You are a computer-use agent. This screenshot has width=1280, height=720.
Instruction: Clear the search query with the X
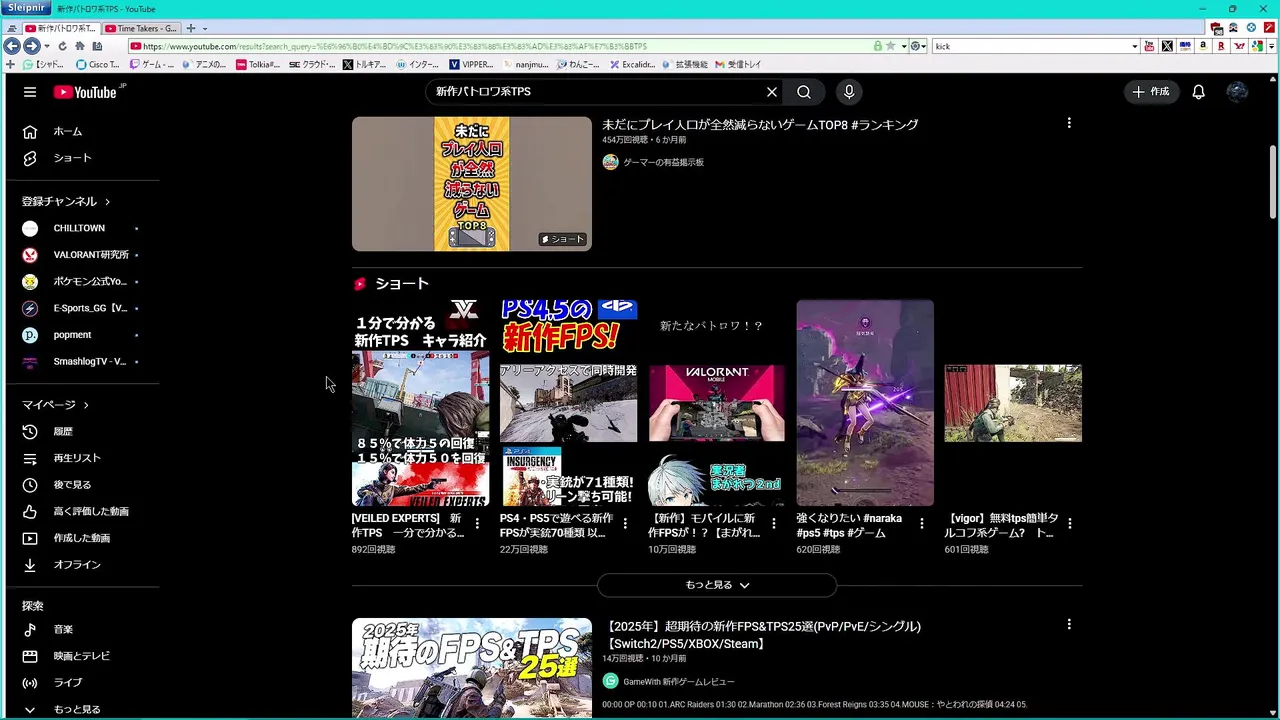(772, 92)
